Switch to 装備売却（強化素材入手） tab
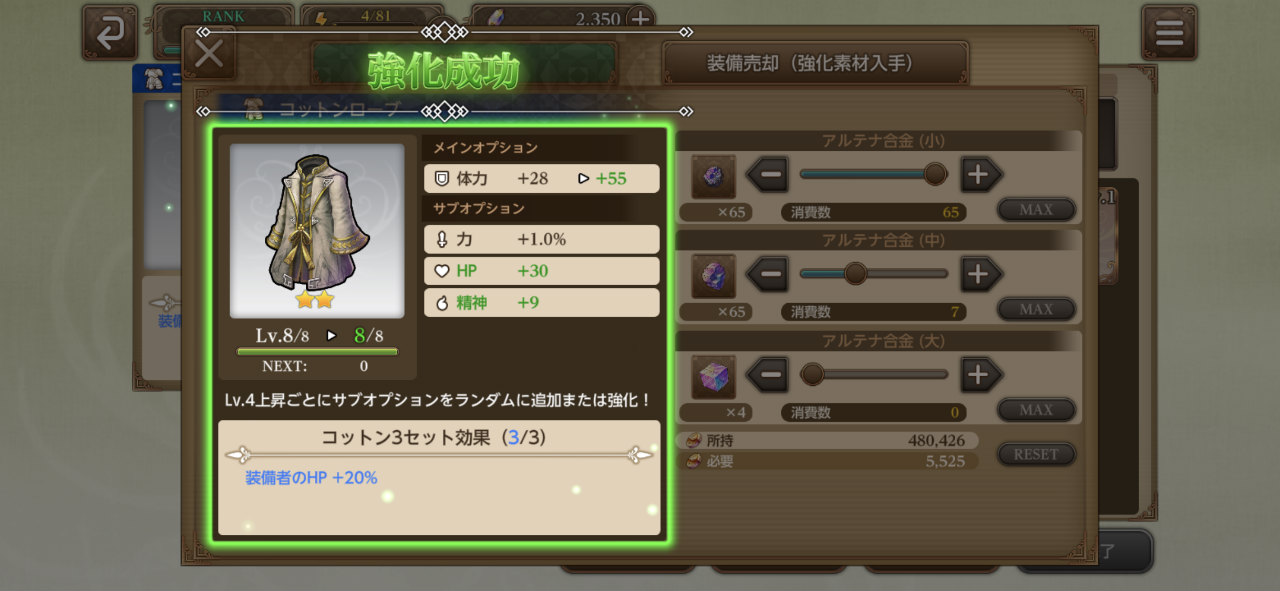This screenshot has width=1280, height=591. (815, 63)
